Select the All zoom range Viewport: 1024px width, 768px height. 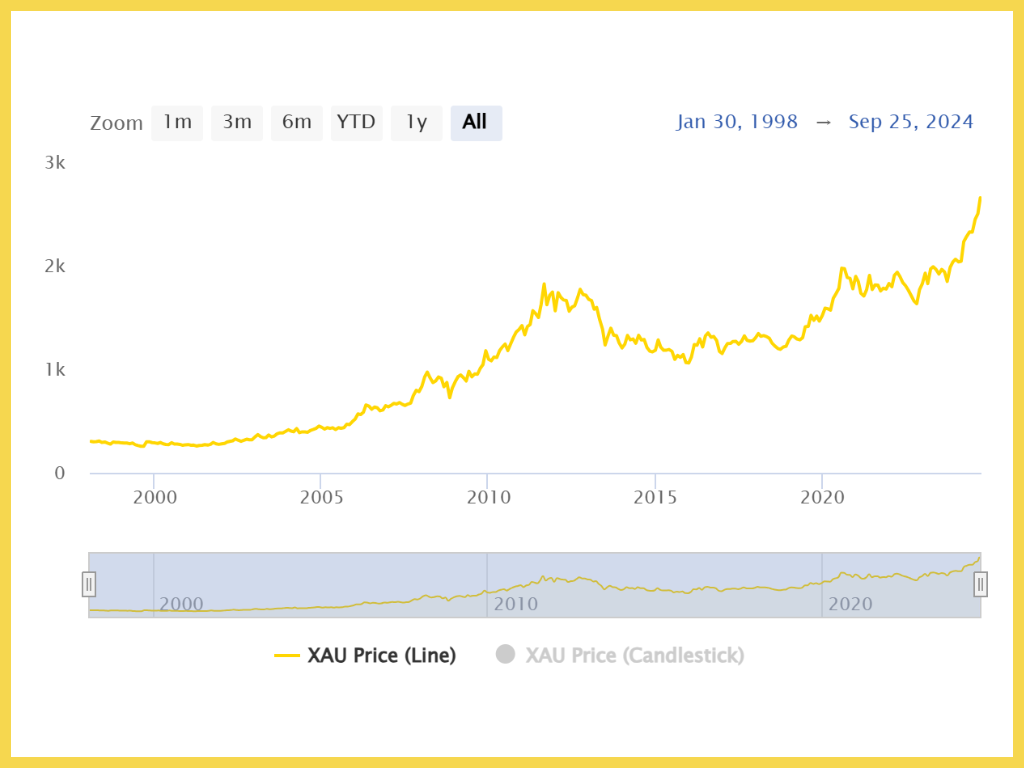(x=475, y=123)
